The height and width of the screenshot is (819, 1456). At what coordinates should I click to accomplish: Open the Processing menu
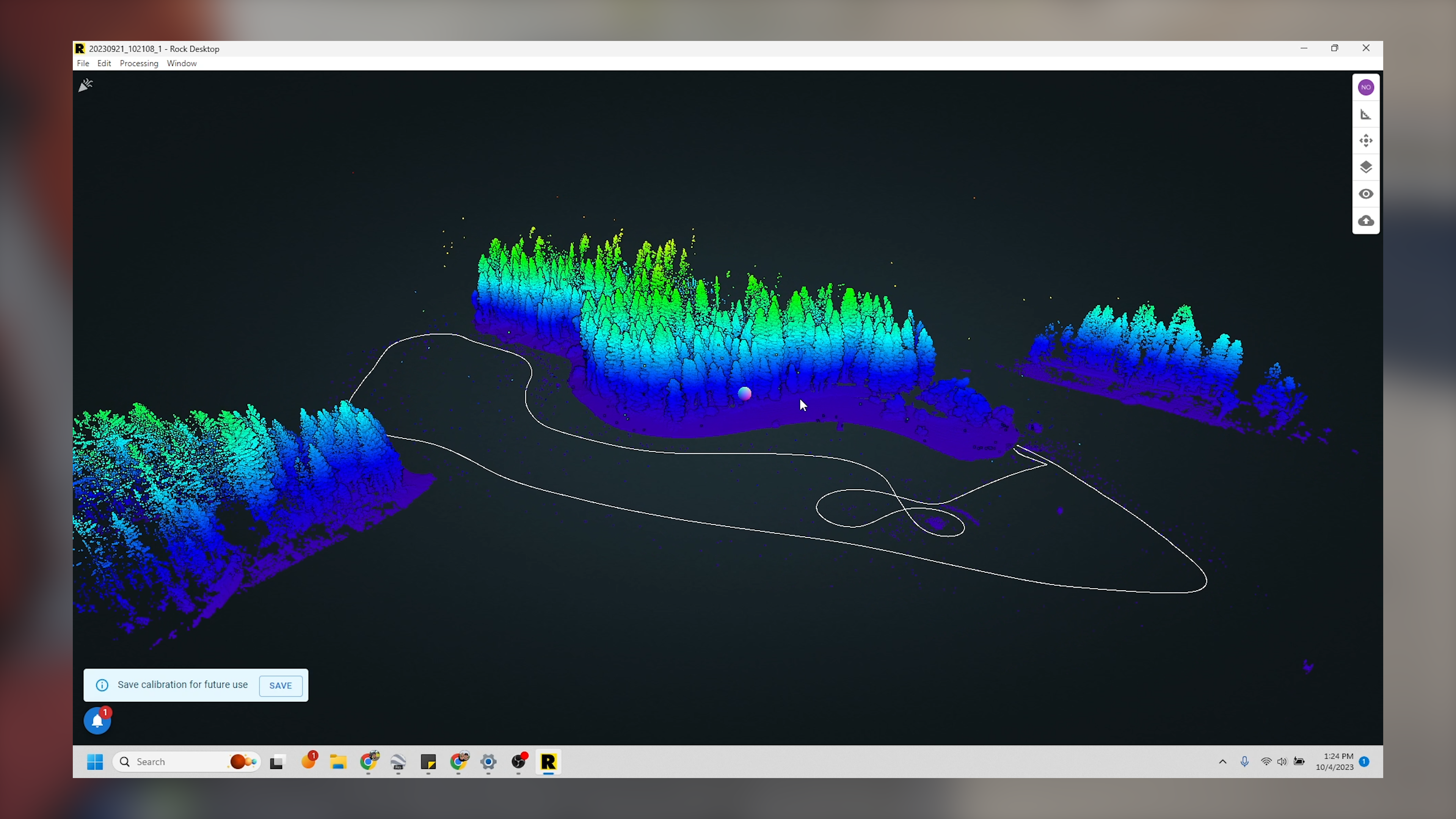(139, 63)
